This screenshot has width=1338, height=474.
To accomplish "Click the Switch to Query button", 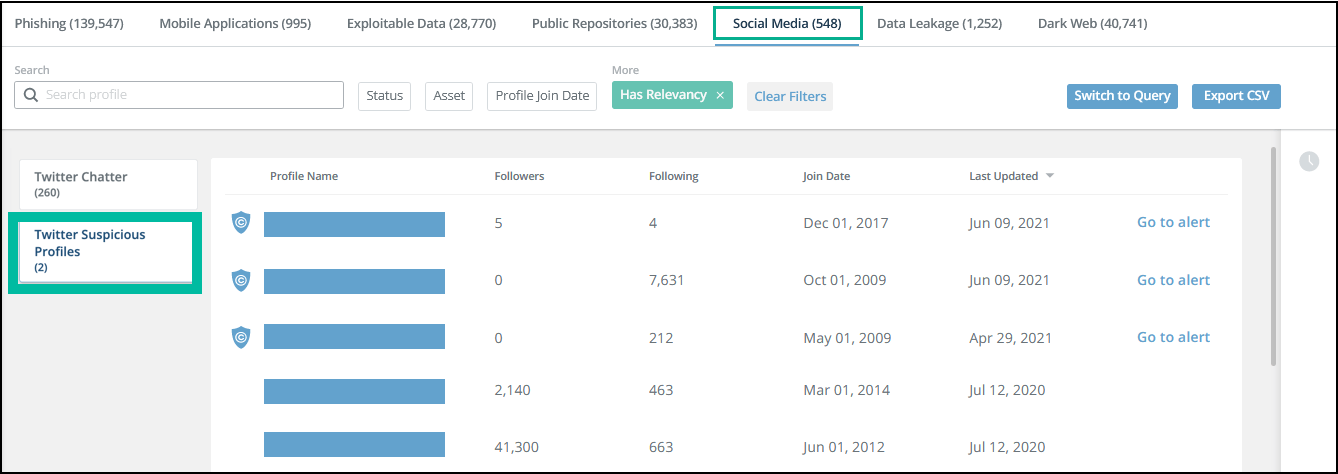I will coord(1122,96).
